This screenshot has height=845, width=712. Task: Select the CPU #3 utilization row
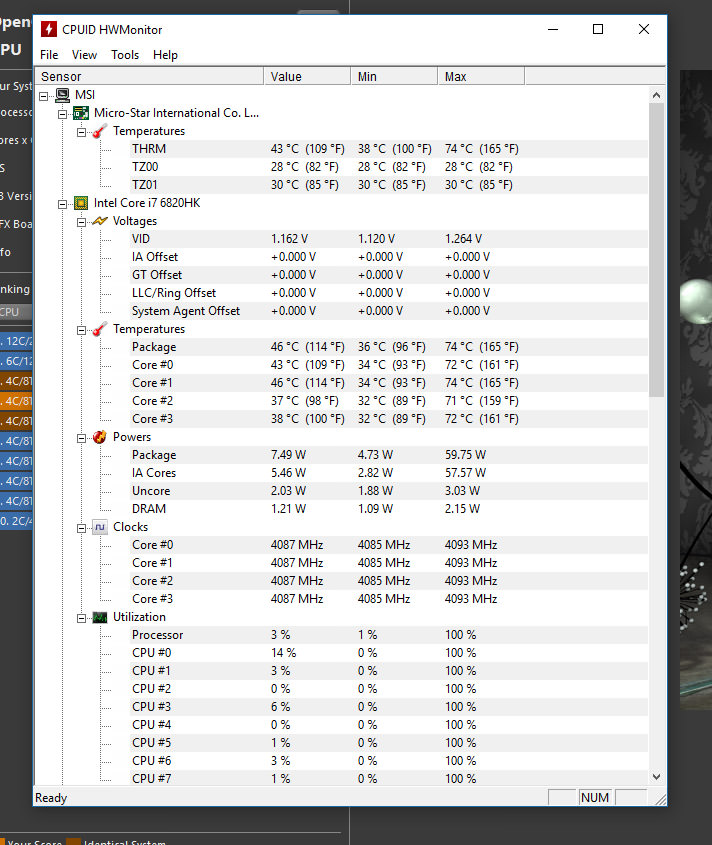pos(388,707)
